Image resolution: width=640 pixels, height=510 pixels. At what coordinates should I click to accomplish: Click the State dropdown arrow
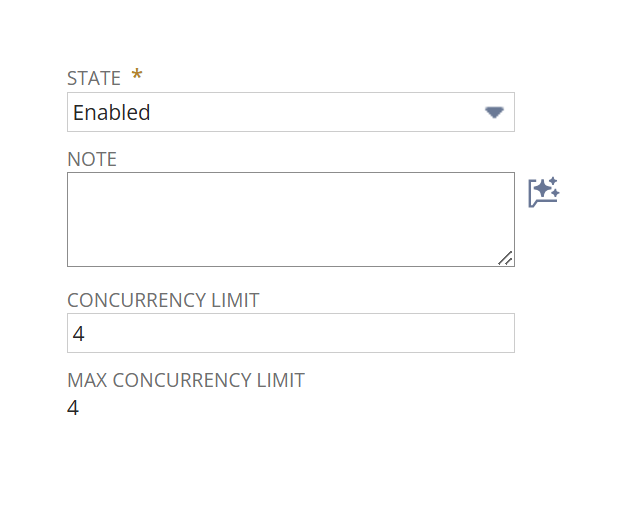[494, 112]
